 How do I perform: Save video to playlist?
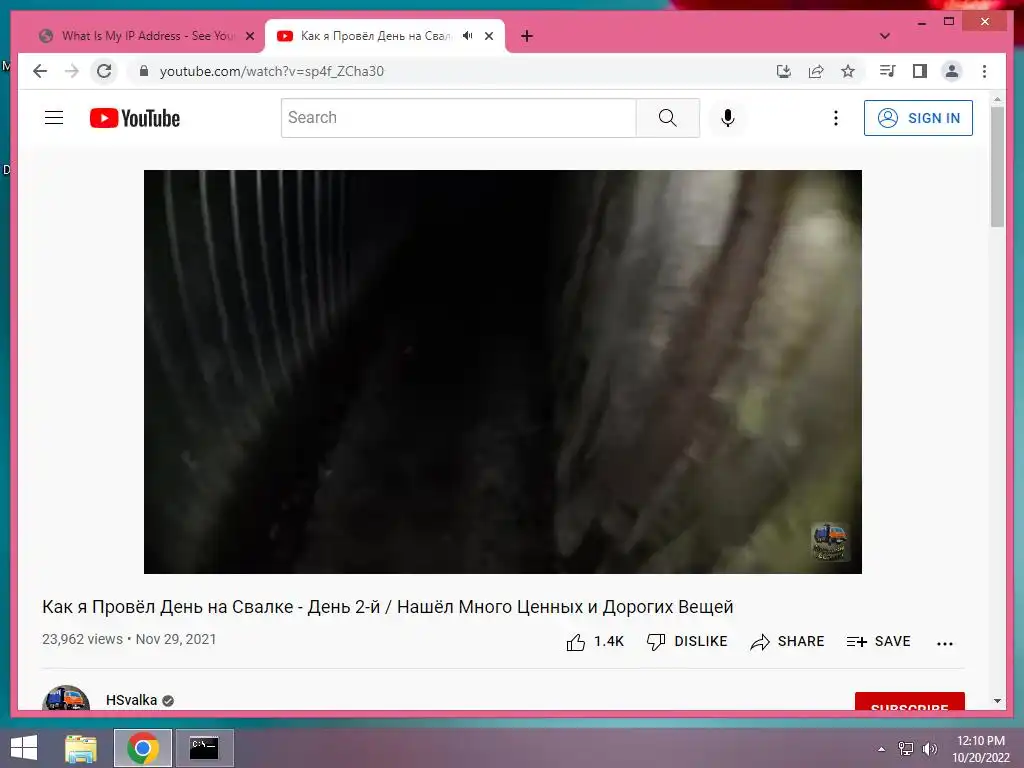coord(878,642)
